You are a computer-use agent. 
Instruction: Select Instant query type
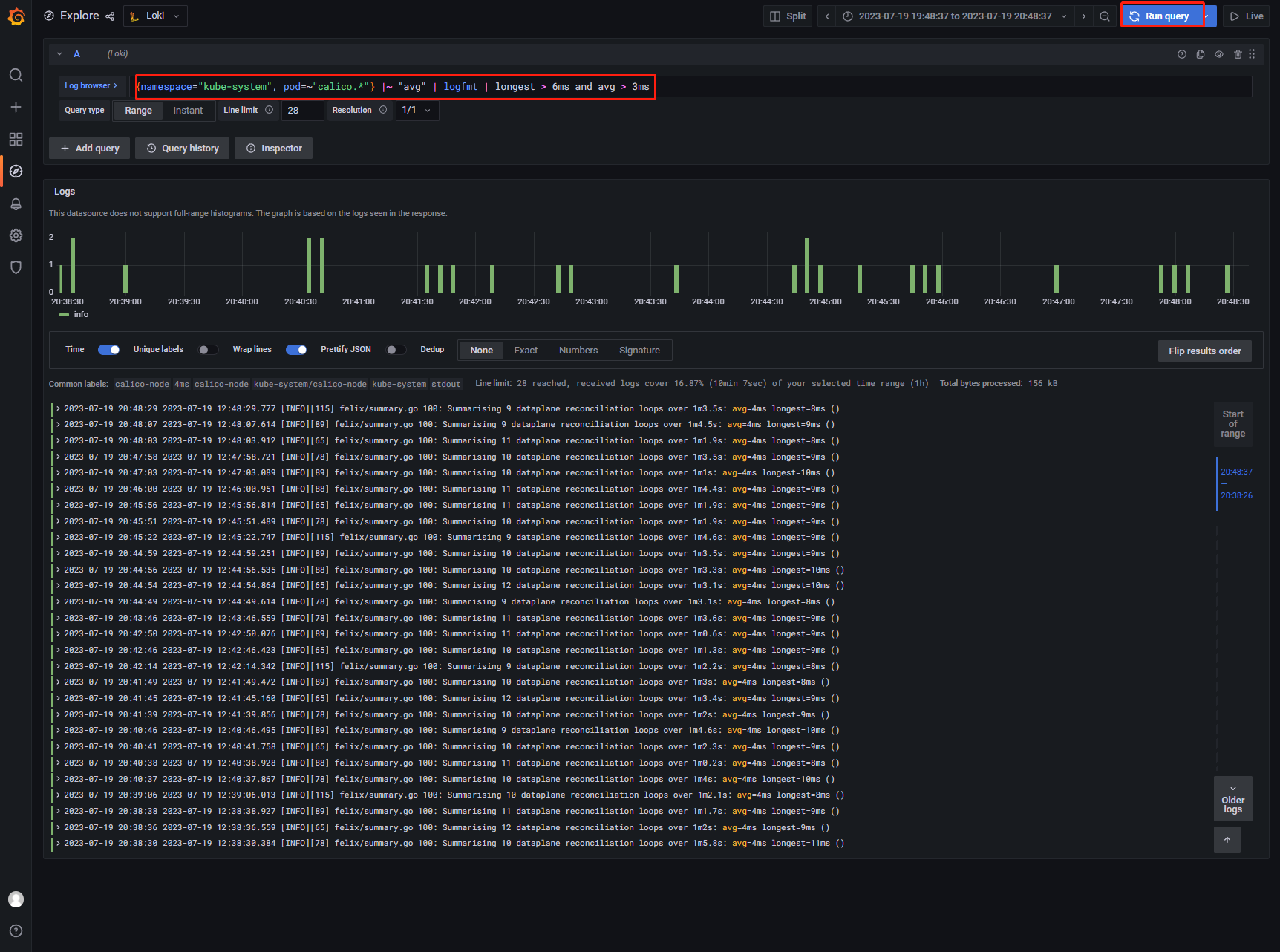click(x=188, y=111)
